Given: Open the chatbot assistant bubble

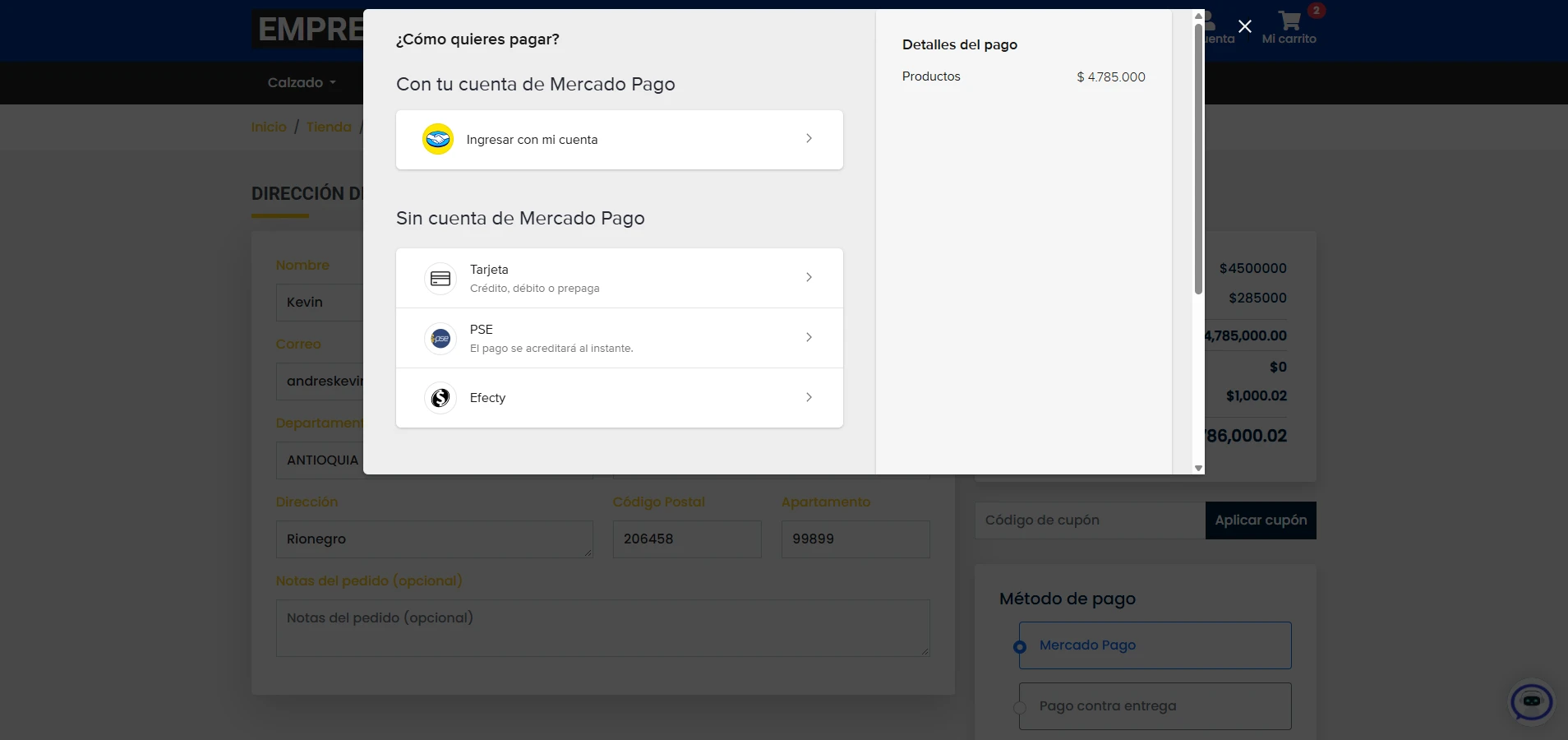Looking at the screenshot, I should (1532, 702).
